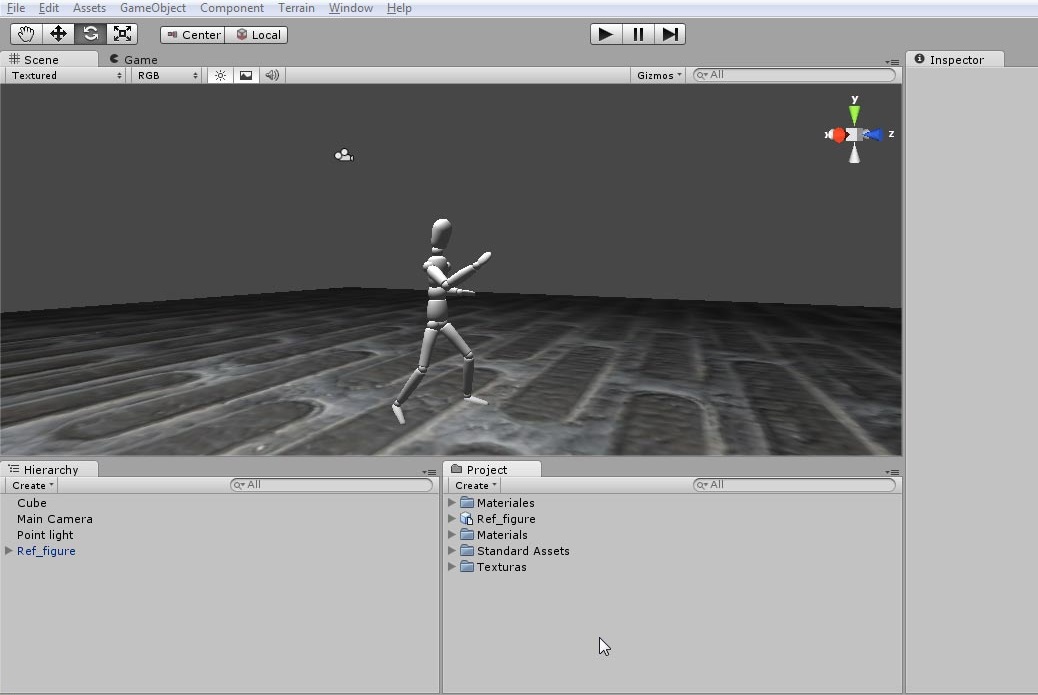The height and width of the screenshot is (695, 1038).
Task: Click the red X axis cone of gizmo
Action: point(837,135)
